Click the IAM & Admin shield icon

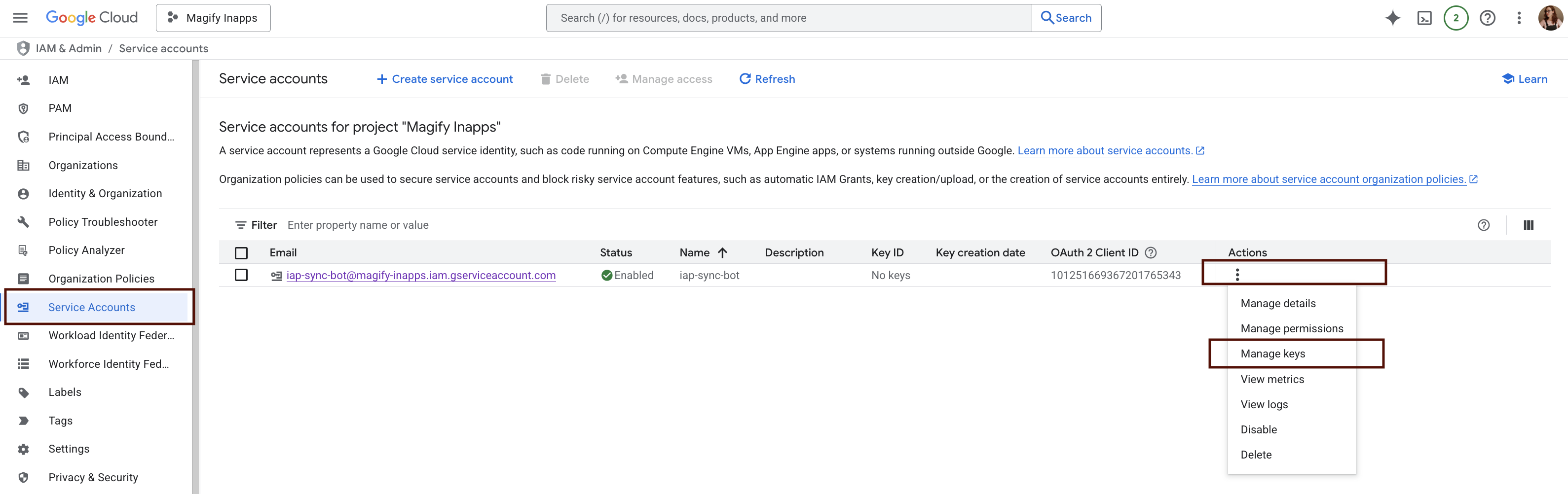pyautogui.click(x=23, y=48)
